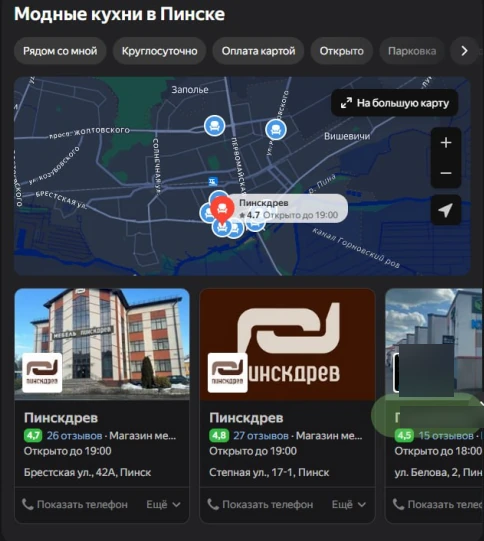Zoom out the map with the minus button
This screenshot has height=541, width=484.
click(x=446, y=173)
